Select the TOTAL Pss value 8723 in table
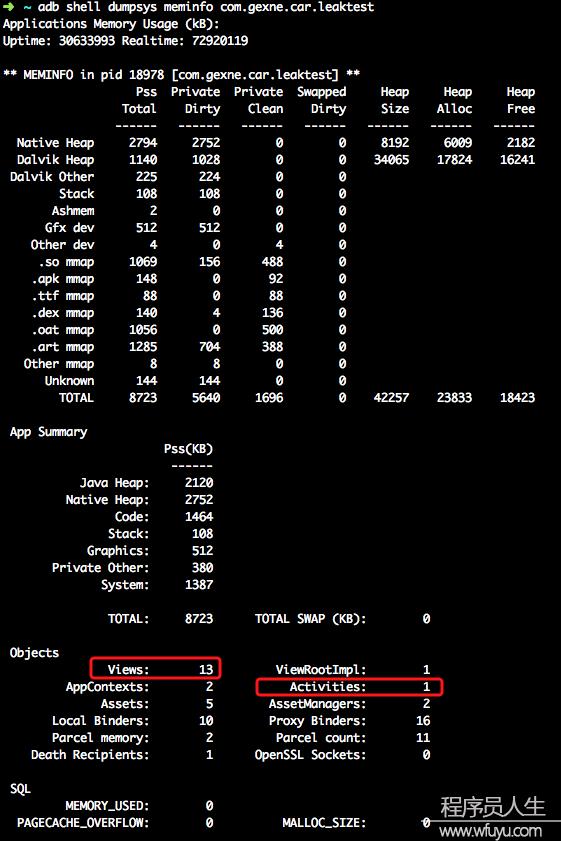The width and height of the screenshot is (561, 841). (x=143, y=398)
